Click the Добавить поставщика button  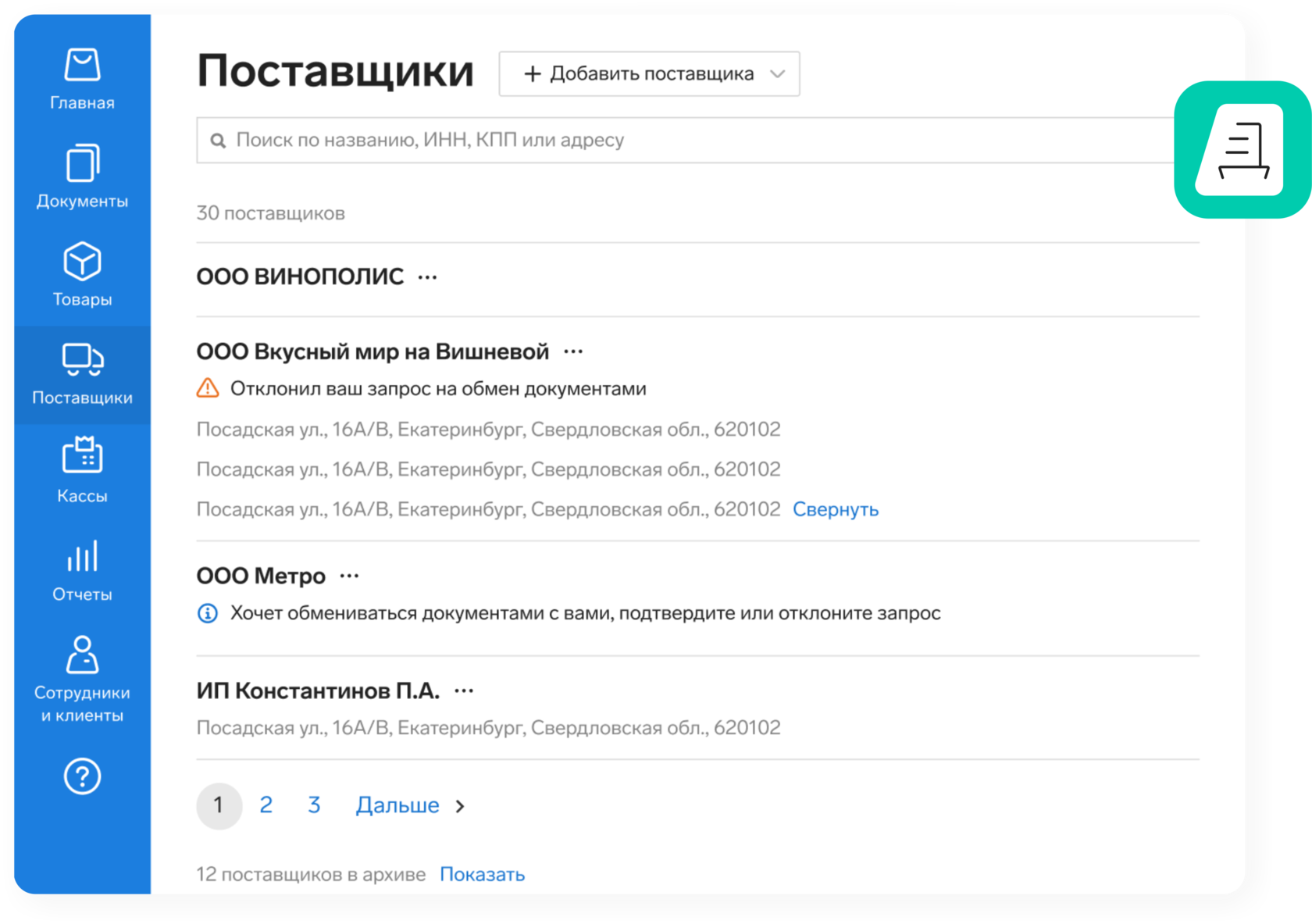pyautogui.click(x=649, y=74)
